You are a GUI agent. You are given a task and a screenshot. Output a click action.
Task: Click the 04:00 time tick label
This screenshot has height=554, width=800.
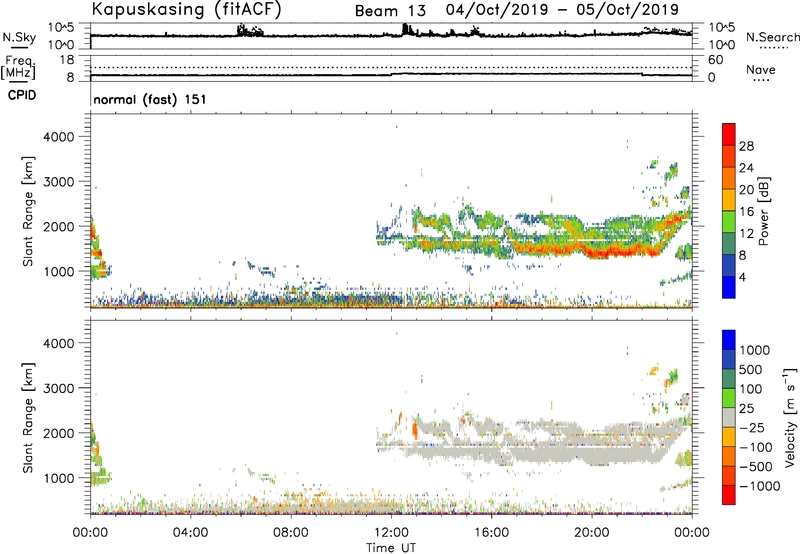(190, 533)
